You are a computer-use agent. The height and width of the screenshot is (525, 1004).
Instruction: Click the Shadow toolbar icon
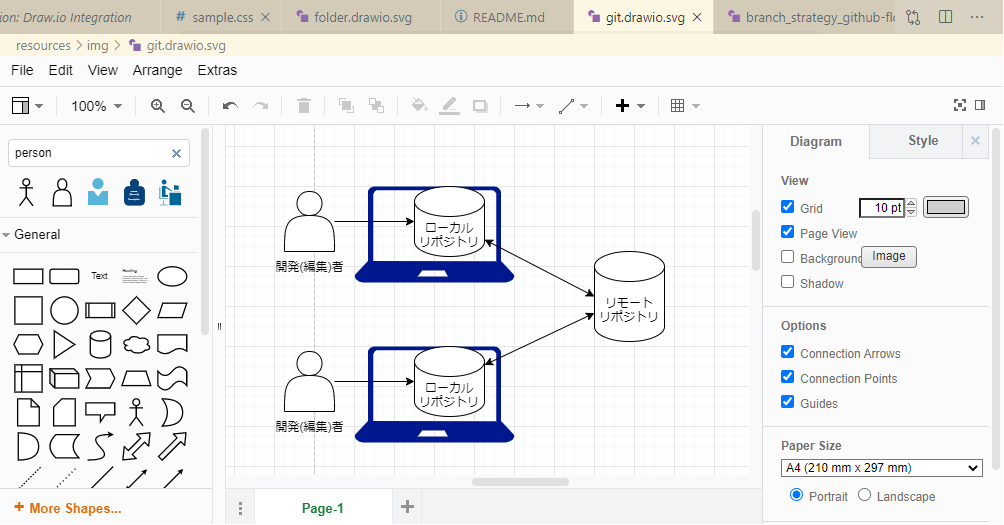point(480,106)
